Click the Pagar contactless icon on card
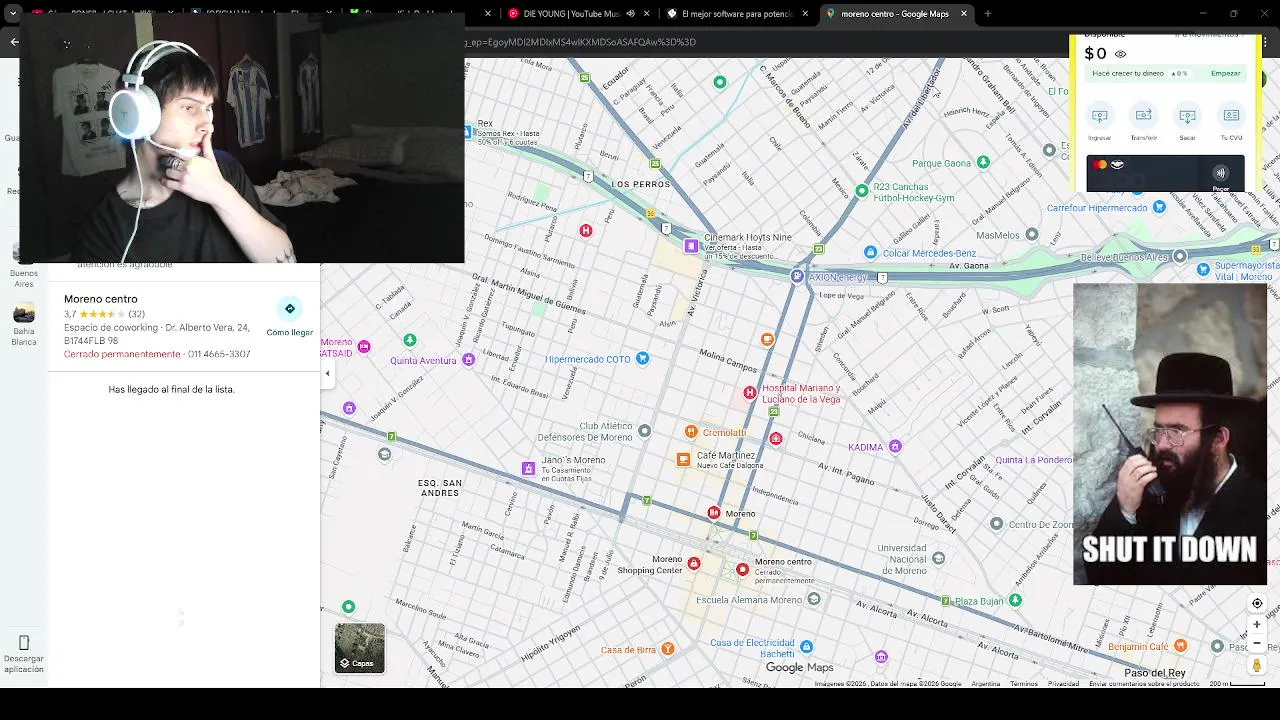The width and height of the screenshot is (1280, 720). click(1220, 173)
